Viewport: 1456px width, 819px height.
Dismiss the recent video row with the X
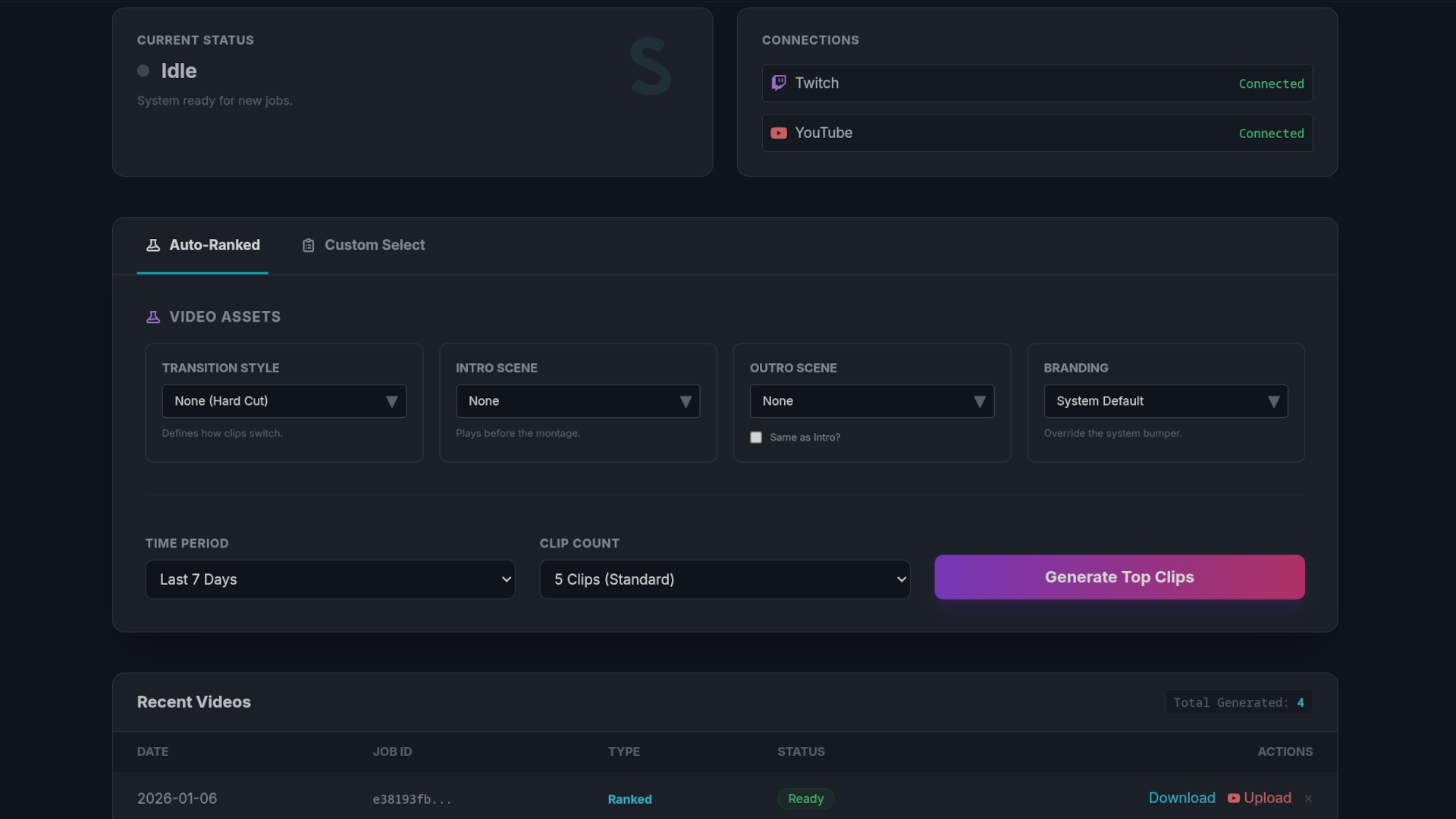tap(1308, 799)
